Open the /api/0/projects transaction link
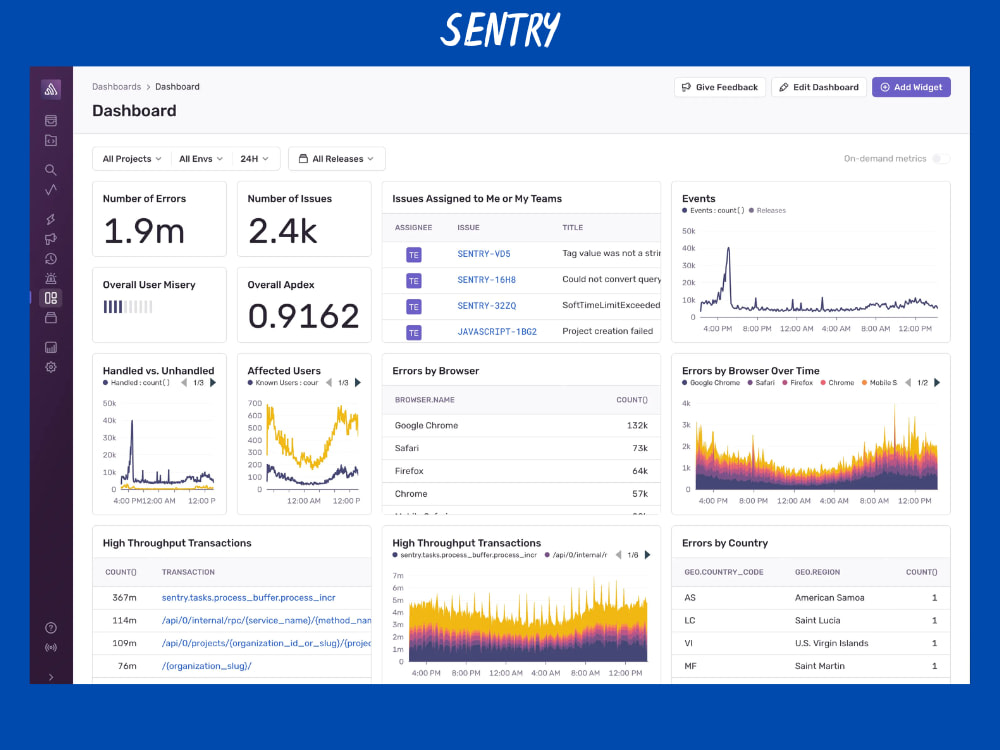Viewport: 1000px width, 750px height. 266,643
